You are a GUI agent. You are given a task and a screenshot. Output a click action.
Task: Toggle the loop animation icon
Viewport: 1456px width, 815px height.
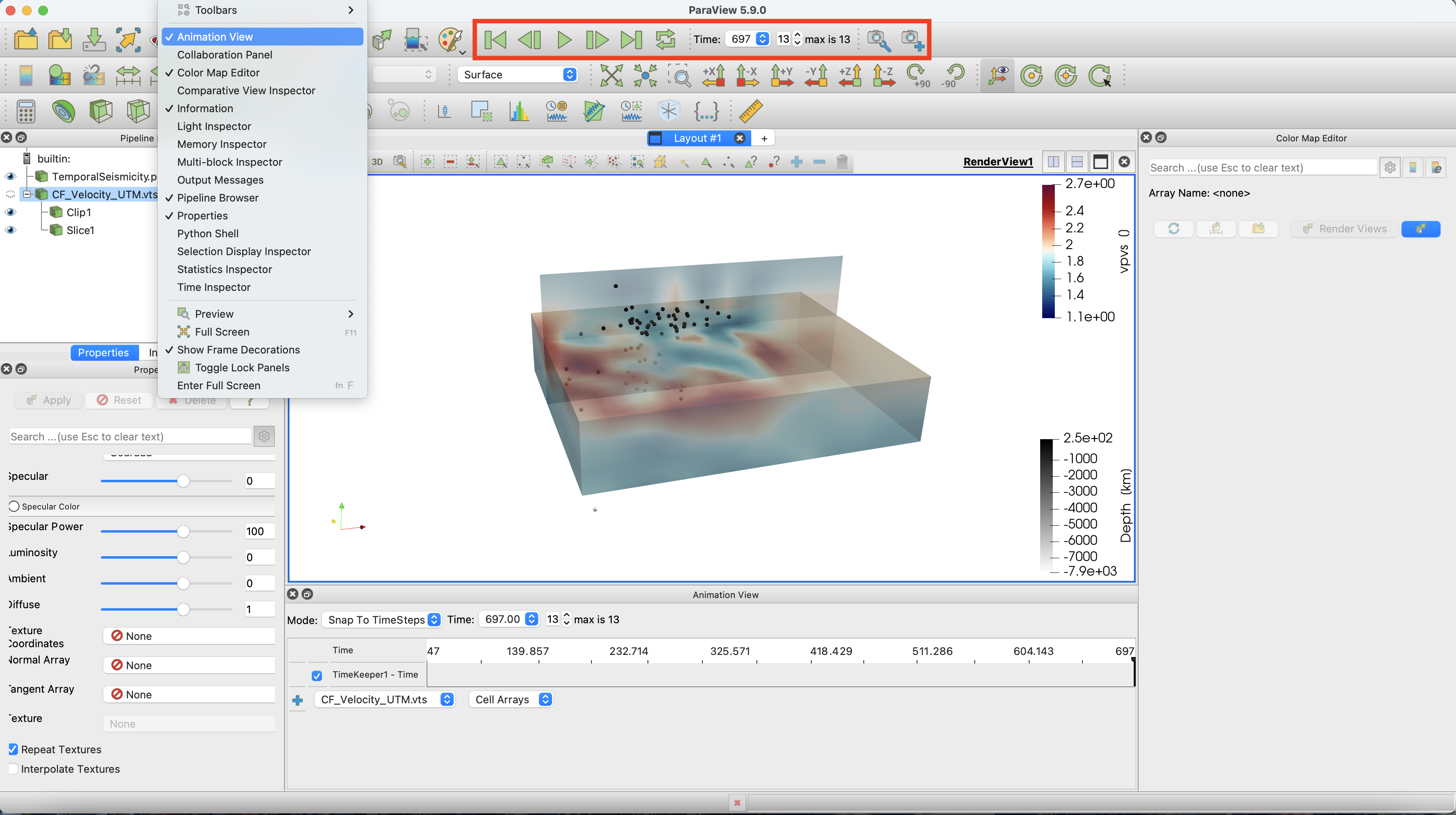tap(665, 39)
